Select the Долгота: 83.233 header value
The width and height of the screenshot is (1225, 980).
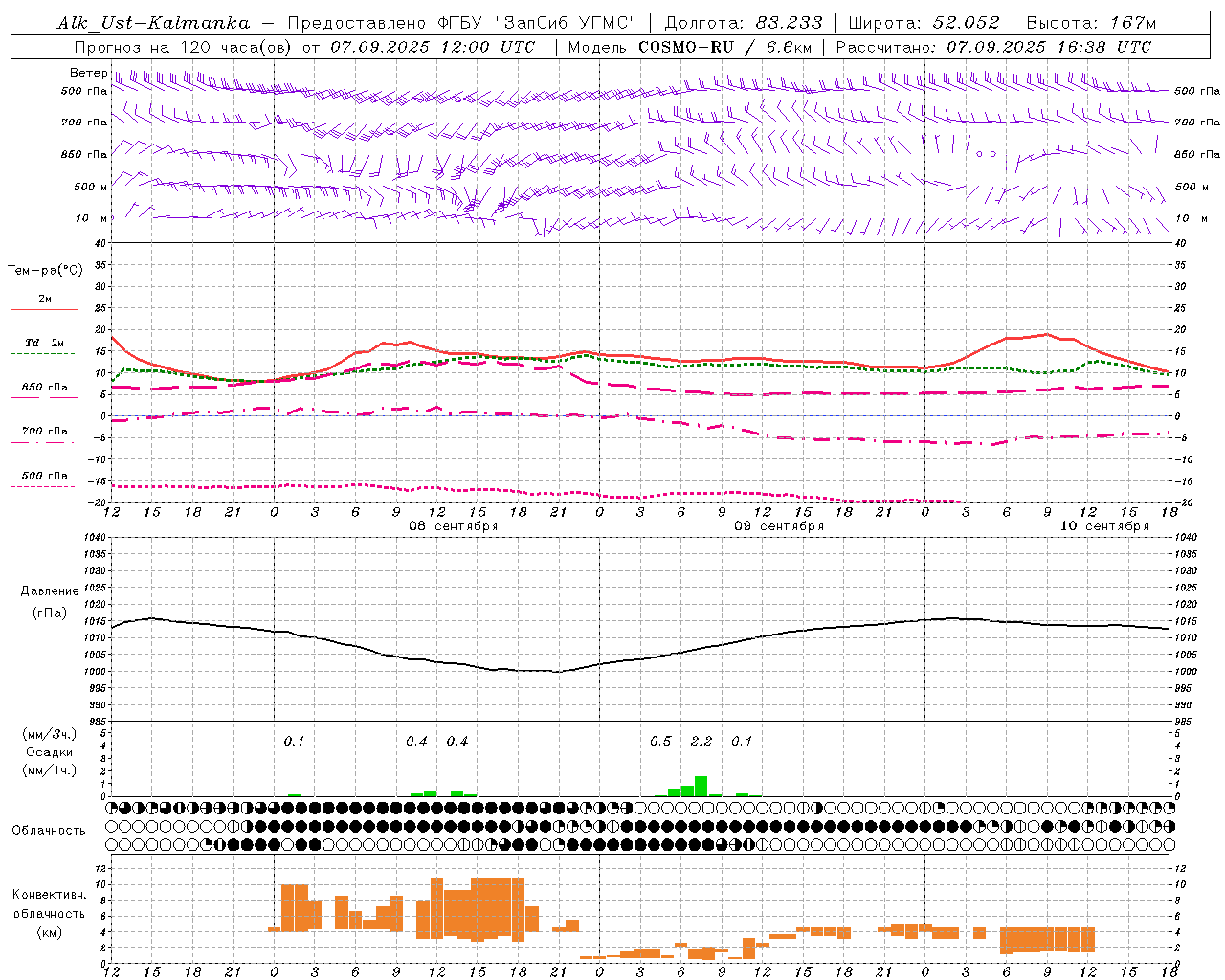(744, 23)
